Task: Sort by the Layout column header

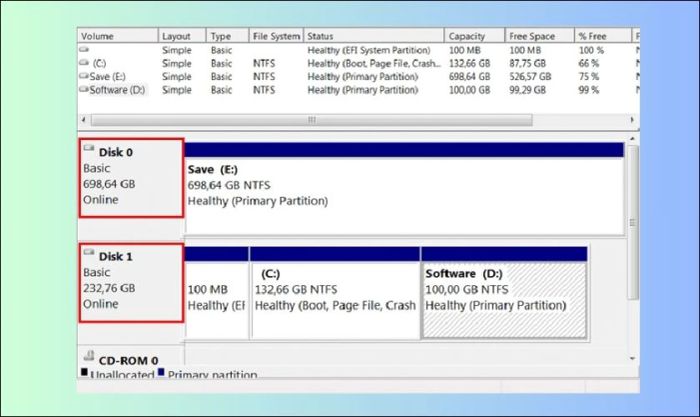Action: coord(182,36)
